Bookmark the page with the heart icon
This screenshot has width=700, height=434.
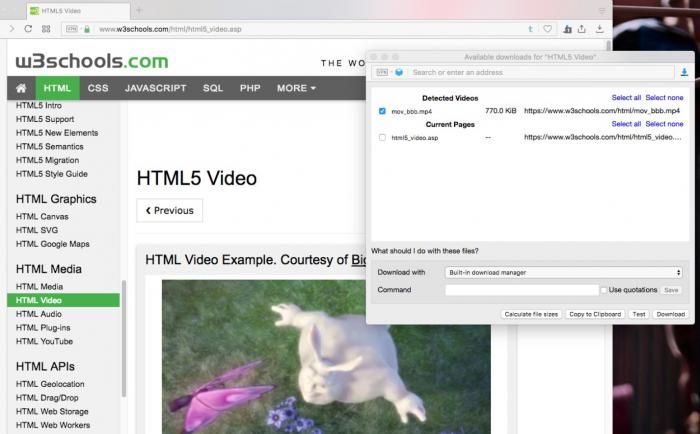[547, 29]
